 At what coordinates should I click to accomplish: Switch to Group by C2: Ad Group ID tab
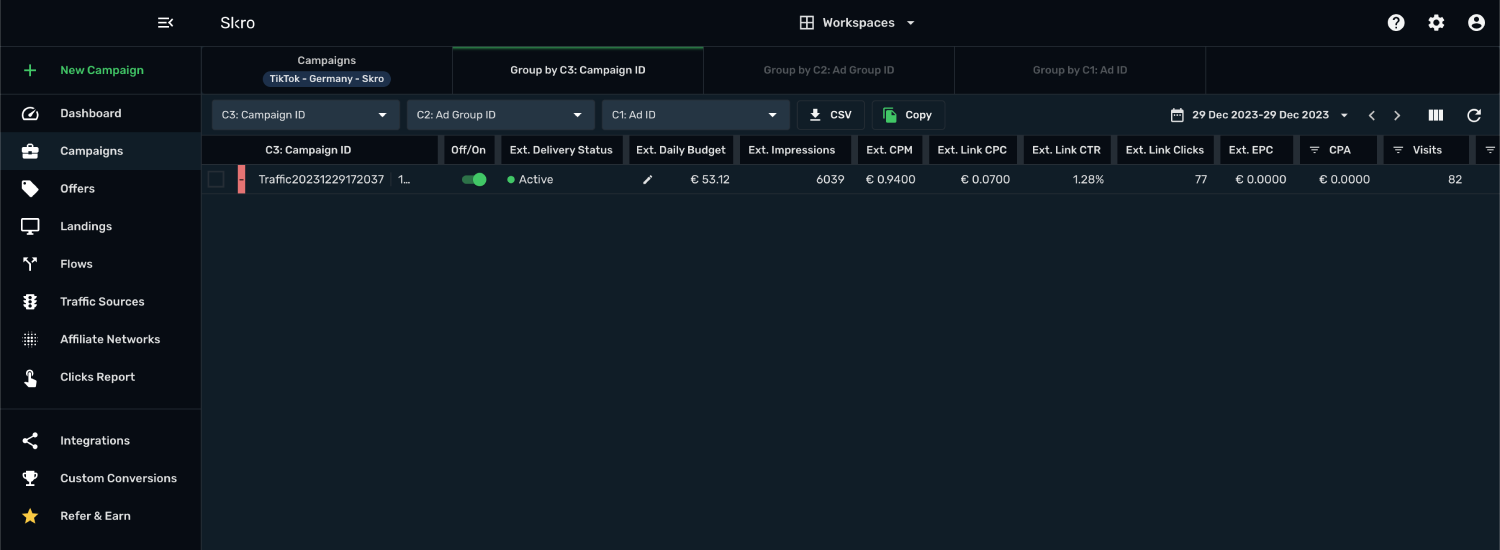tap(829, 70)
